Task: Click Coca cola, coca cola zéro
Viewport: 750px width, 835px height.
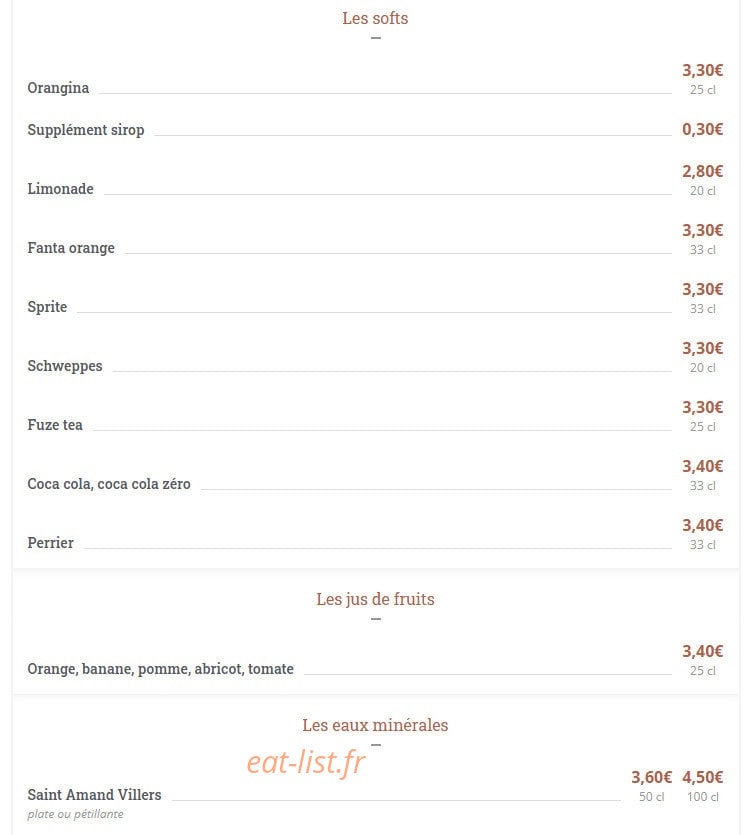Action: point(109,484)
